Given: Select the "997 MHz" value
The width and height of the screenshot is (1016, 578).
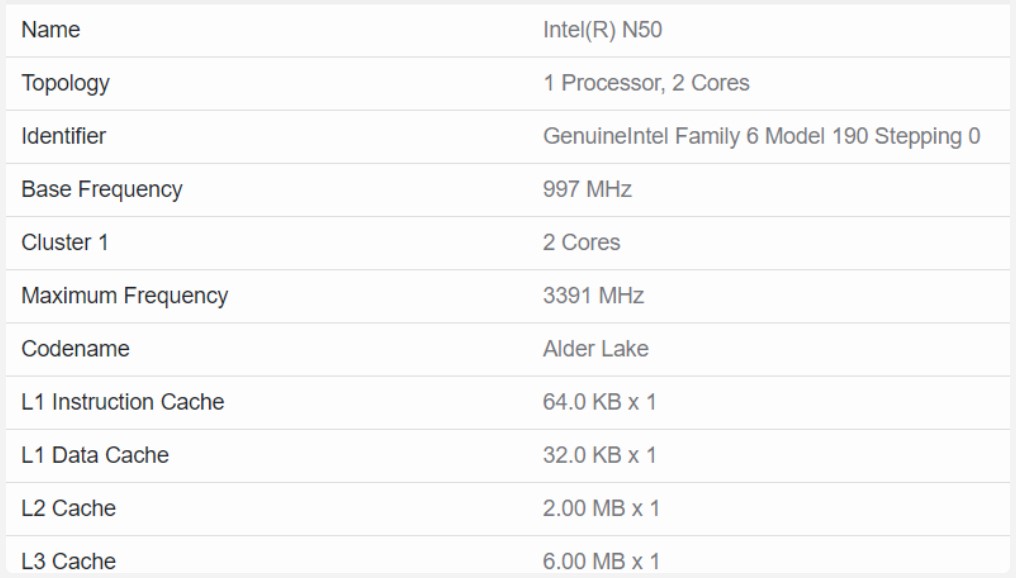Looking at the screenshot, I should tap(587, 189).
